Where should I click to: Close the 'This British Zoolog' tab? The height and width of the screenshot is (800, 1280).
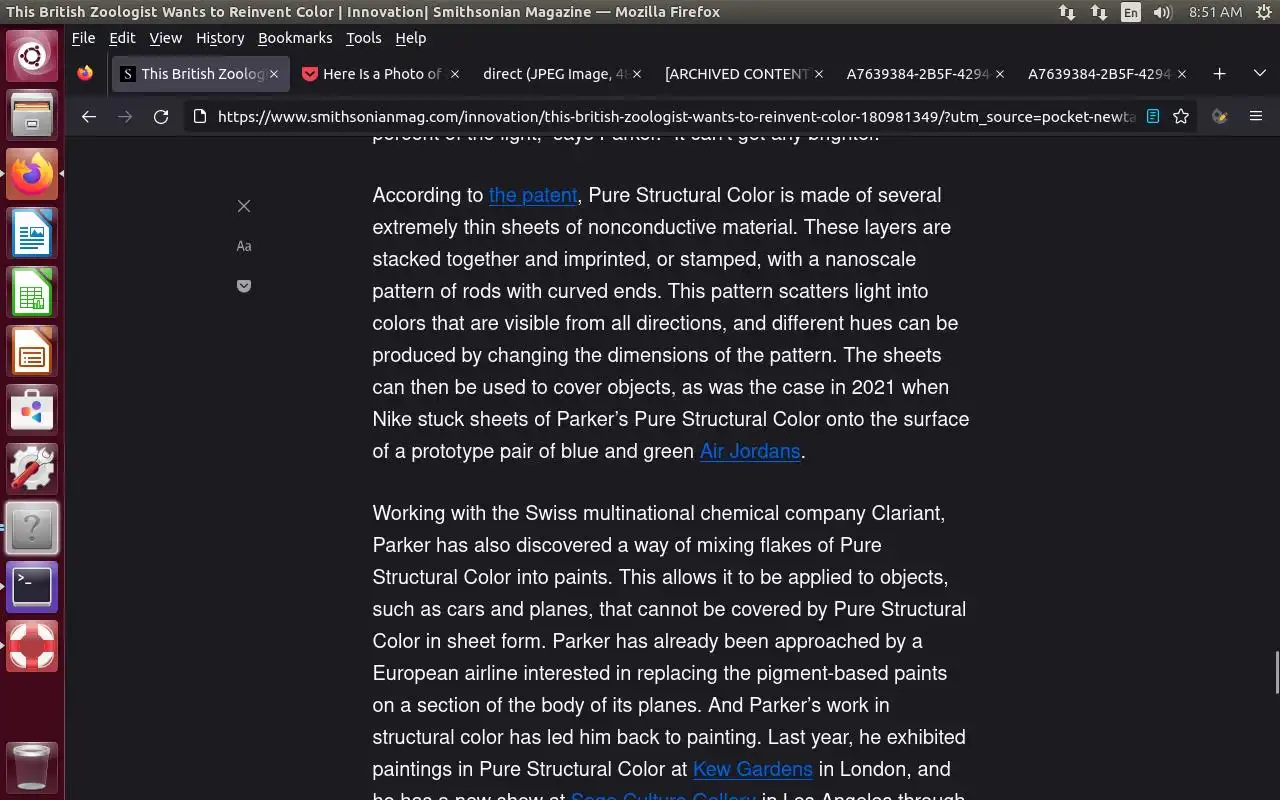pyautogui.click(x=274, y=74)
